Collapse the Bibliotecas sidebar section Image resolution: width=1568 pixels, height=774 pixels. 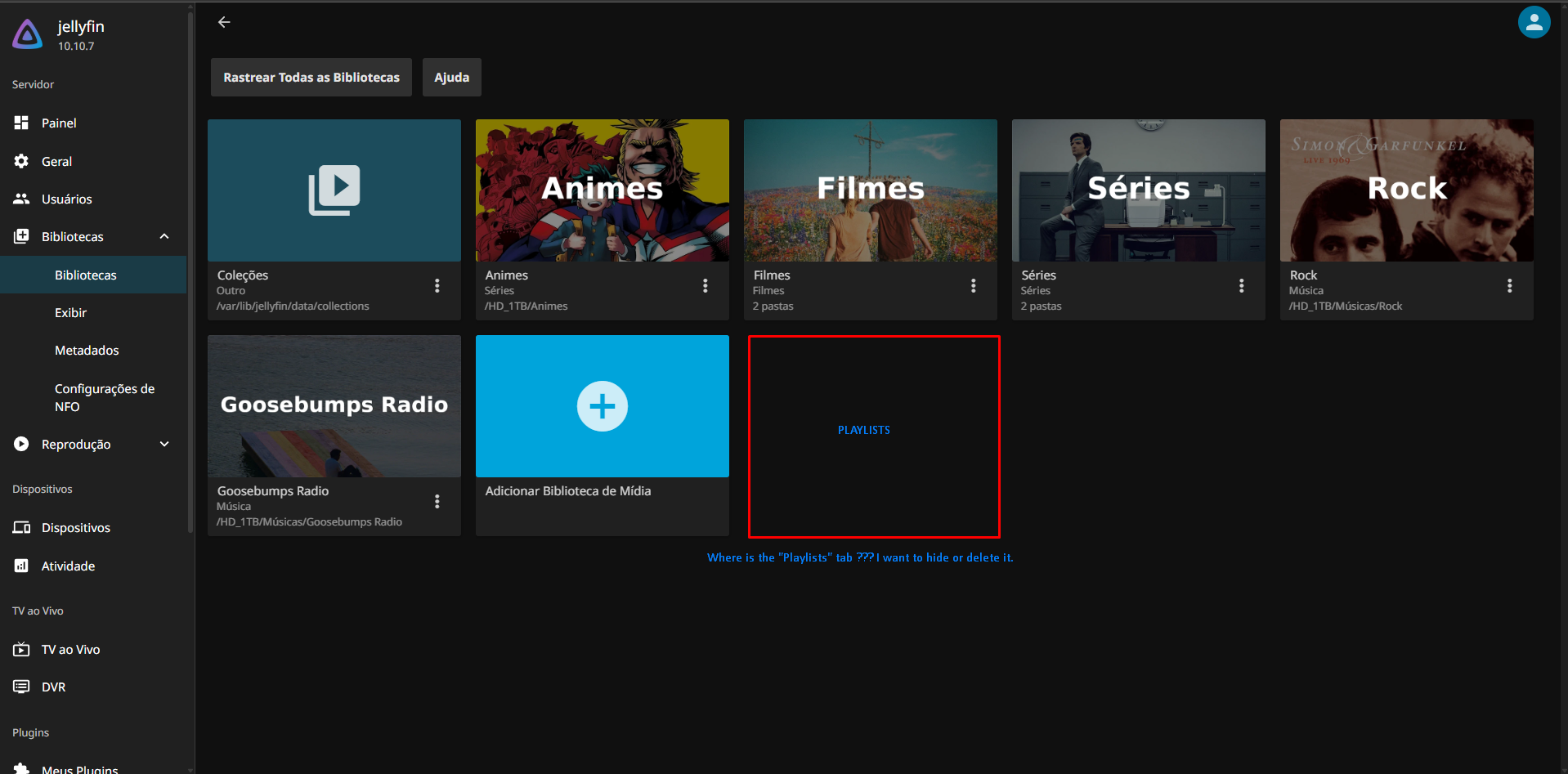click(x=164, y=237)
